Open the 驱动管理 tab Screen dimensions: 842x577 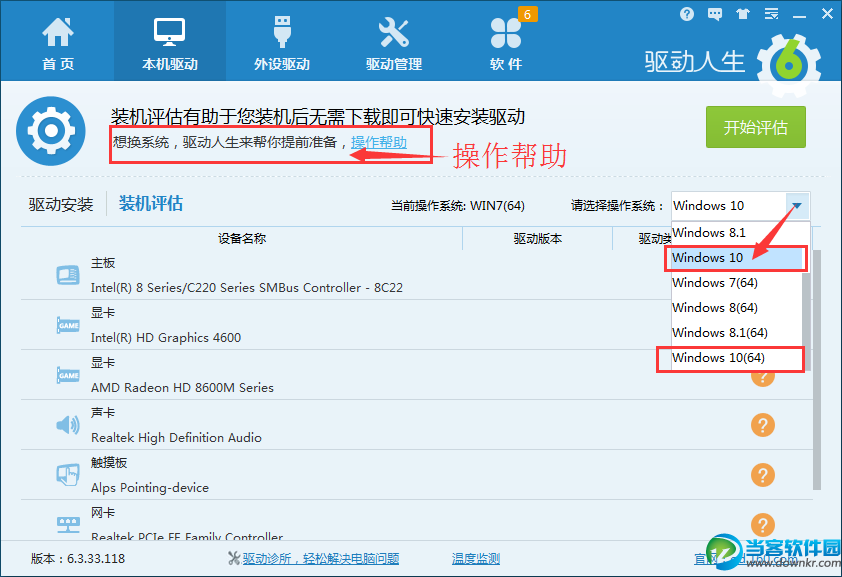point(394,43)
